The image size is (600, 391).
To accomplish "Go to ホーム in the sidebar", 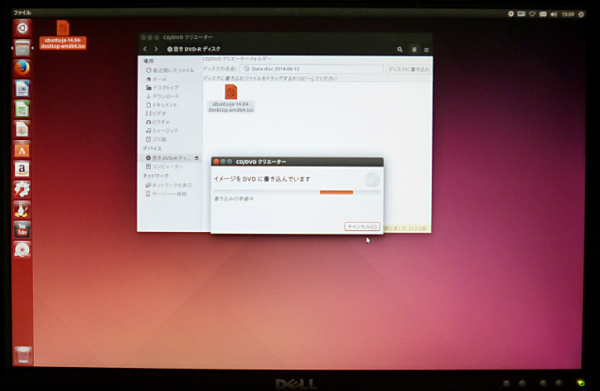I will [x=157, y=79].
